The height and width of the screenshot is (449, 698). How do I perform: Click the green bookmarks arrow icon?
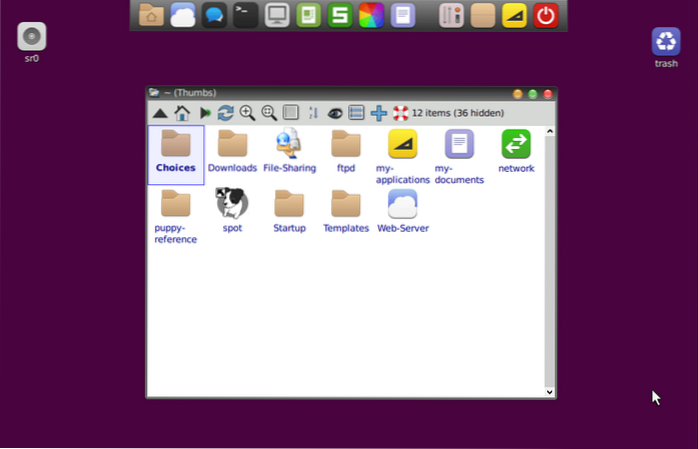[205, 114]
